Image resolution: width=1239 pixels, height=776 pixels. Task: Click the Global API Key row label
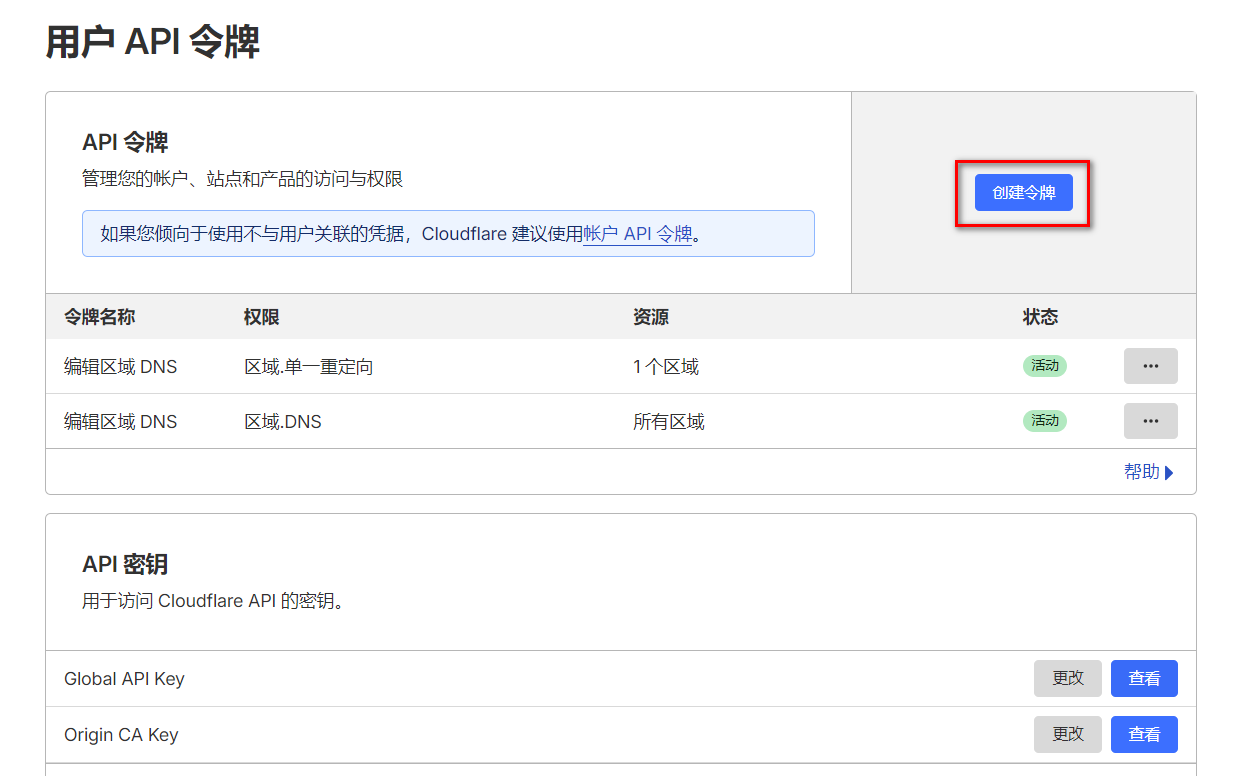pyautogui.click(x=124, y=679)
